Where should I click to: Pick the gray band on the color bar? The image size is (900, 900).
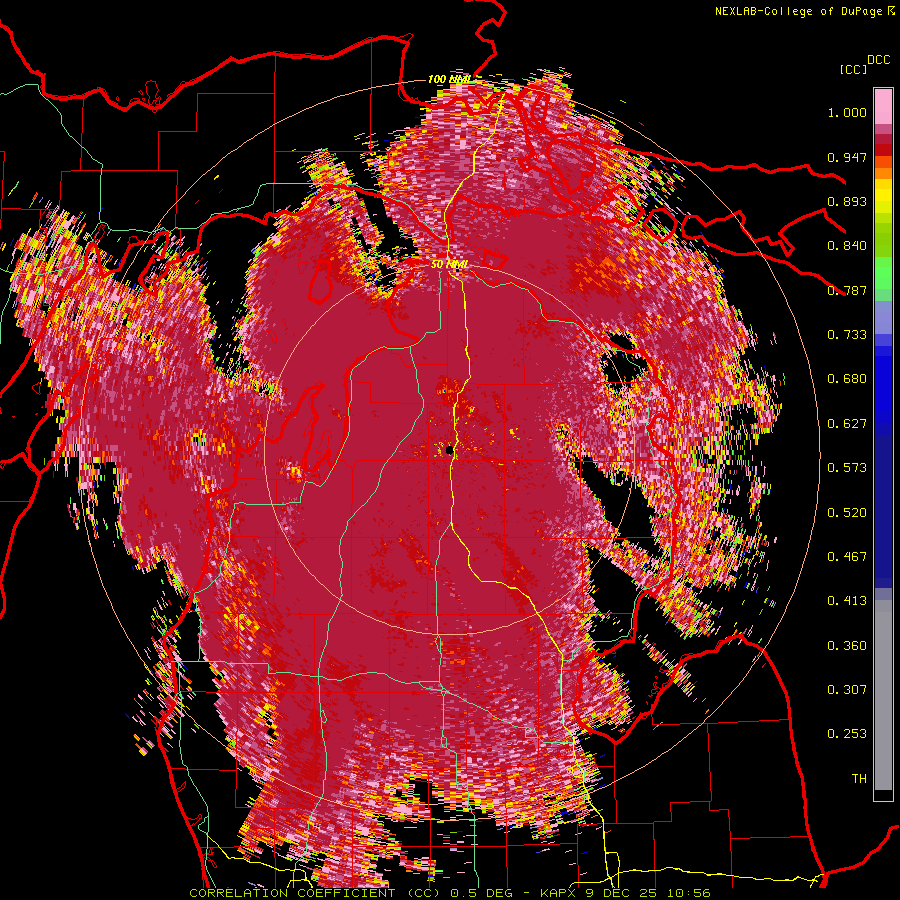pyautogui.click(x=883, y=695)
